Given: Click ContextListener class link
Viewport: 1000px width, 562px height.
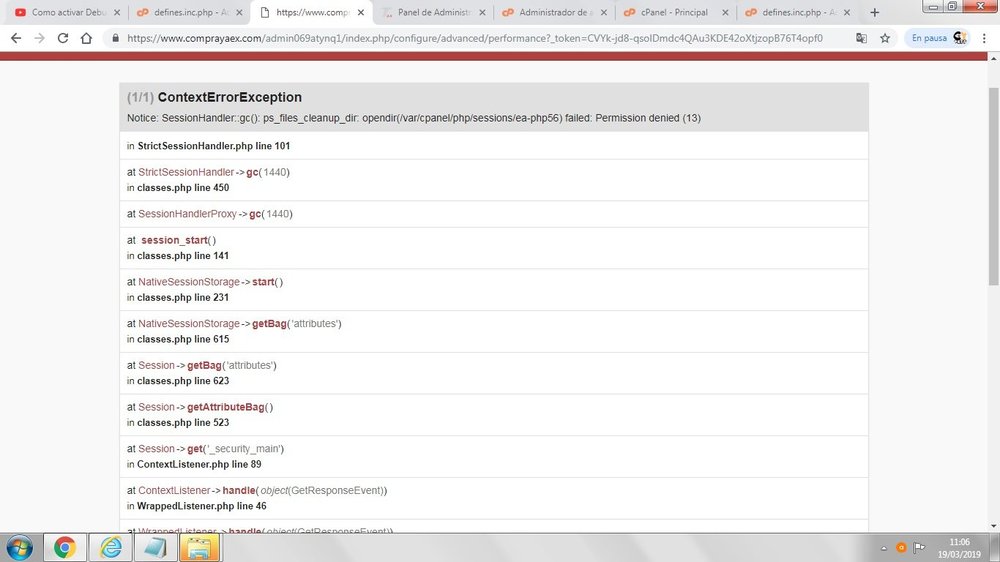Looking at the screenshot, I should [x=174, y=490].
